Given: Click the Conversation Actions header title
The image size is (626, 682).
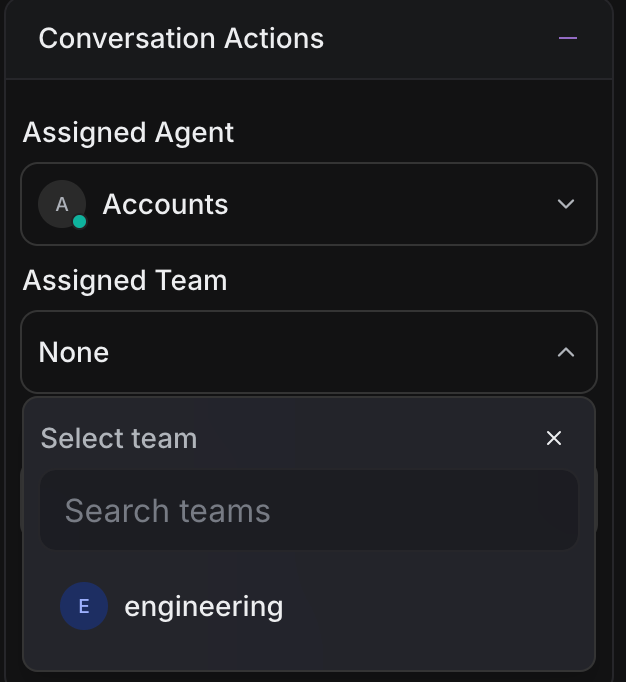Looking at the screenshot, I should (x=181, y=39).
